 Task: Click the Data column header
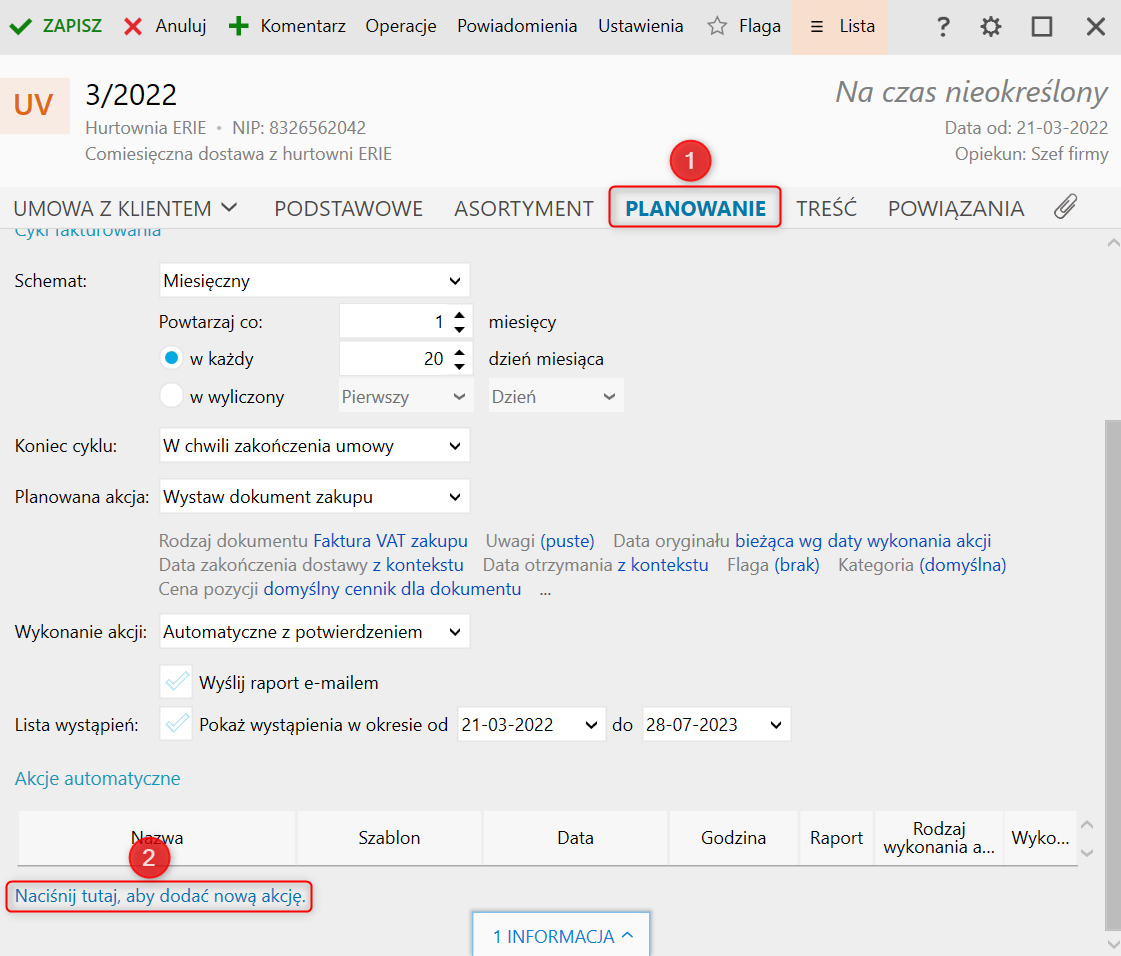pos(576,838)
